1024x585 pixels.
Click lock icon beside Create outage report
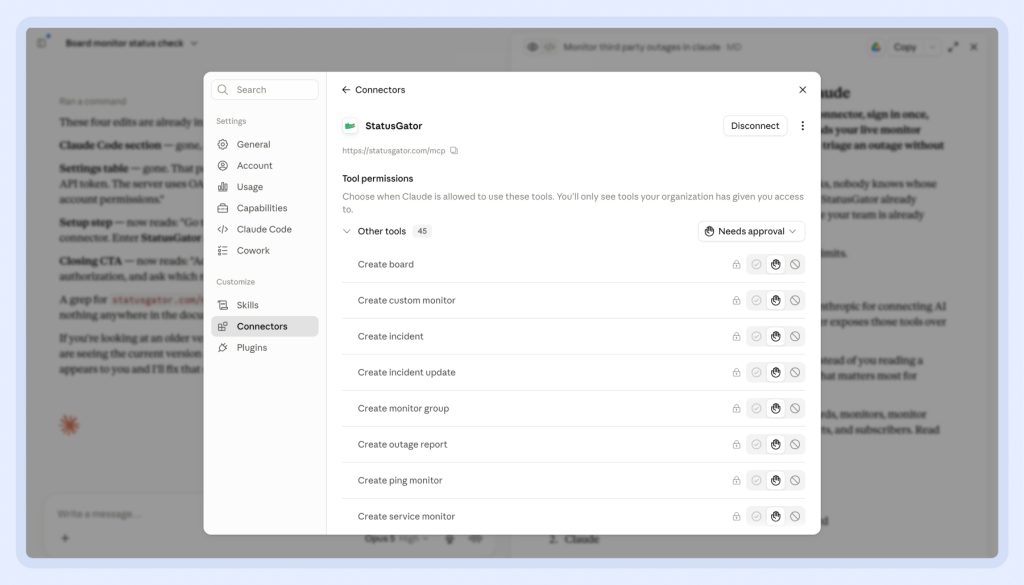click(x=736, y=444)
